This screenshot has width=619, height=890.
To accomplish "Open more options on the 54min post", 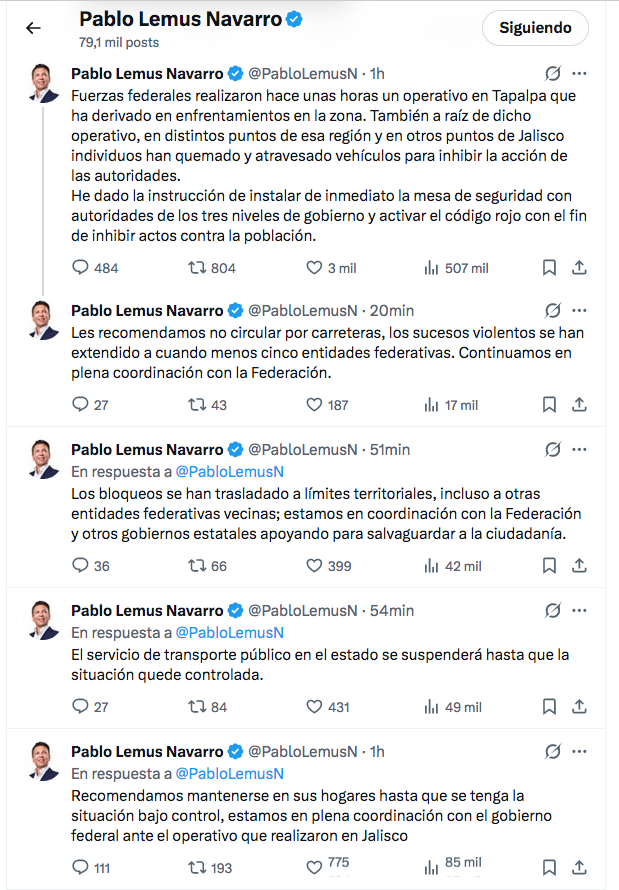I will point(579,610).
